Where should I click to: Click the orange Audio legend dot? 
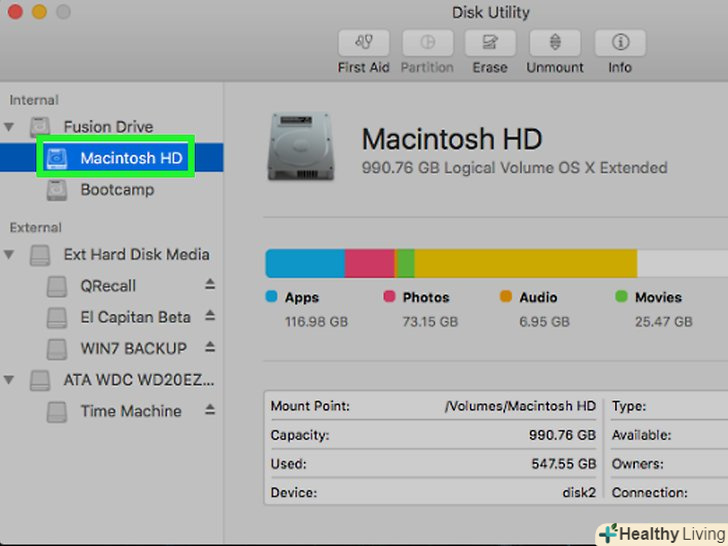506,296
